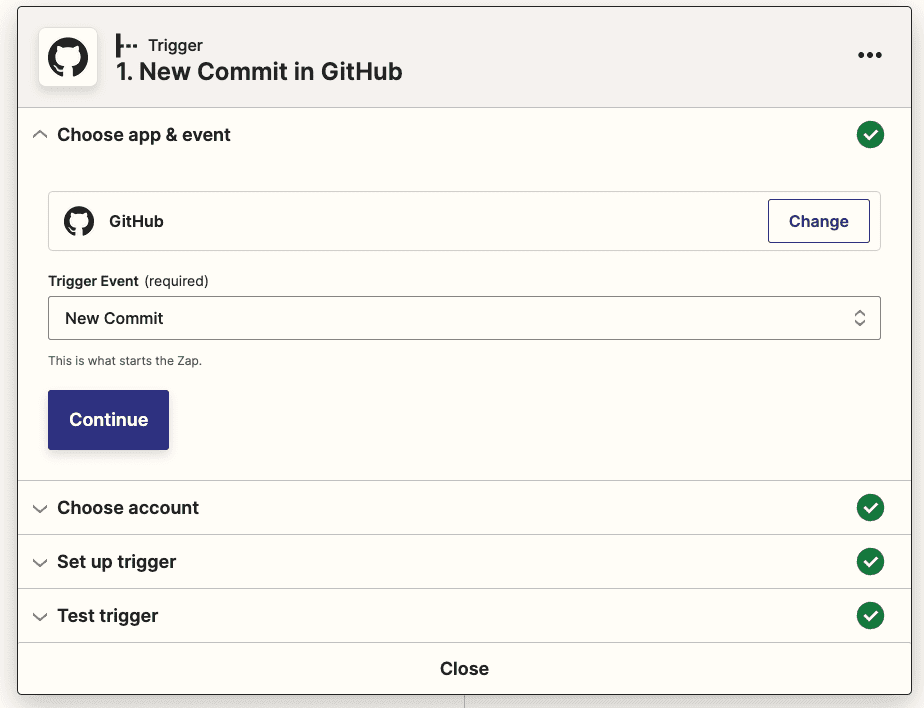Click the trigger step icon beside Trigger label
This screenshot has width=924, height=708.
[x=126, y=45]
